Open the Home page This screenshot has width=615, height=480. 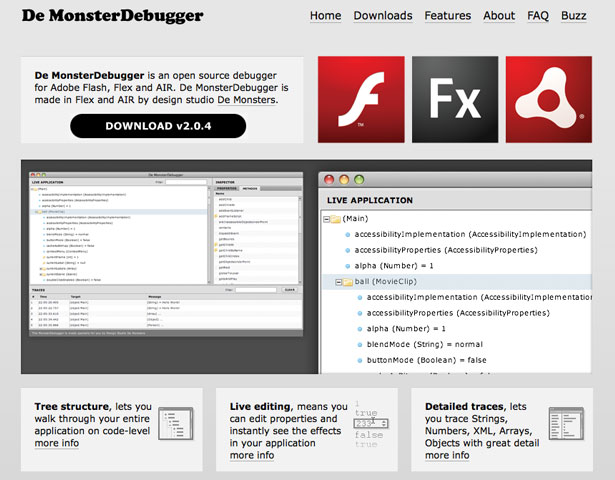[326, 16]
